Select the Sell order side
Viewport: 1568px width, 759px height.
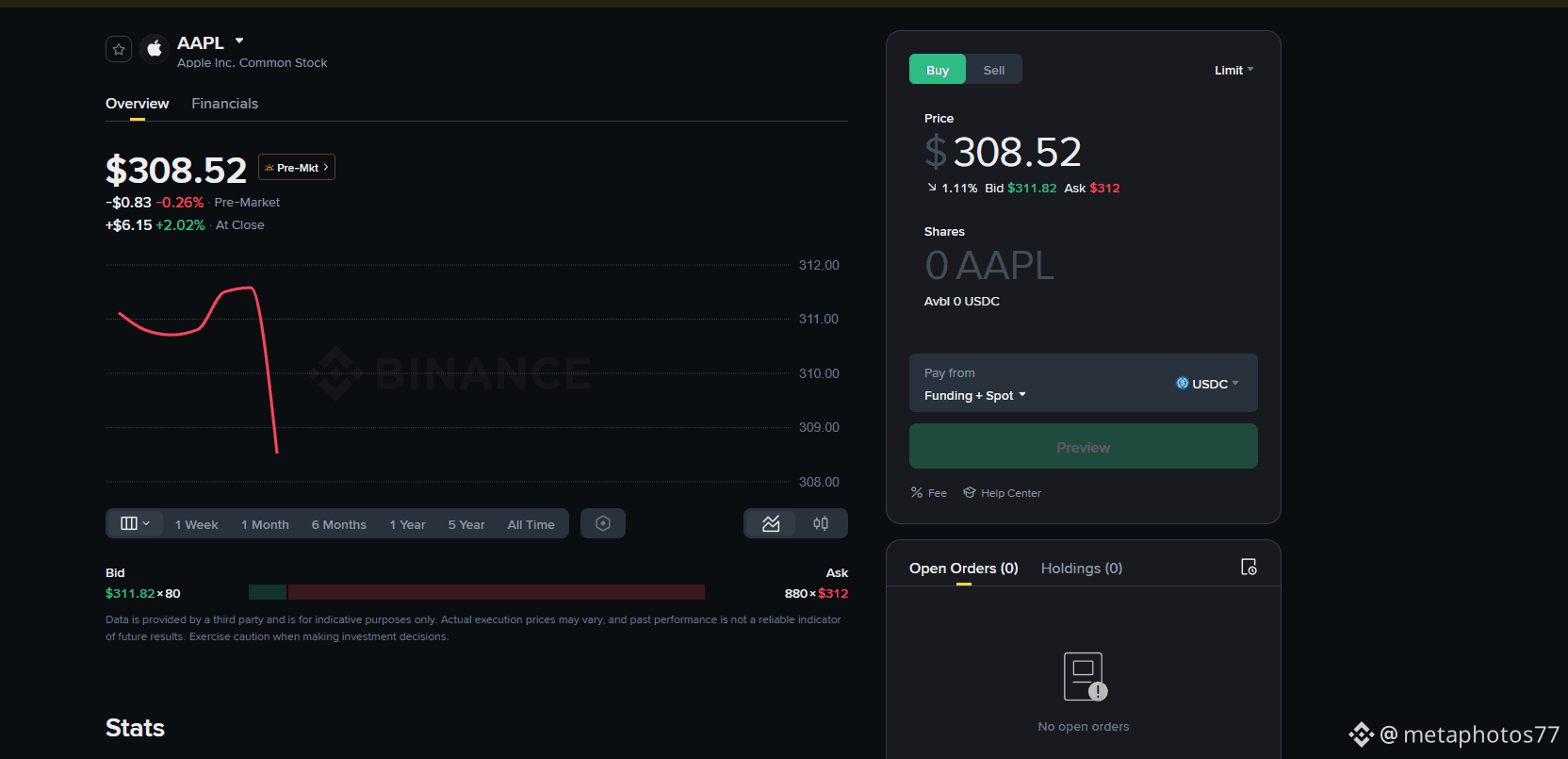coord(994,70)
